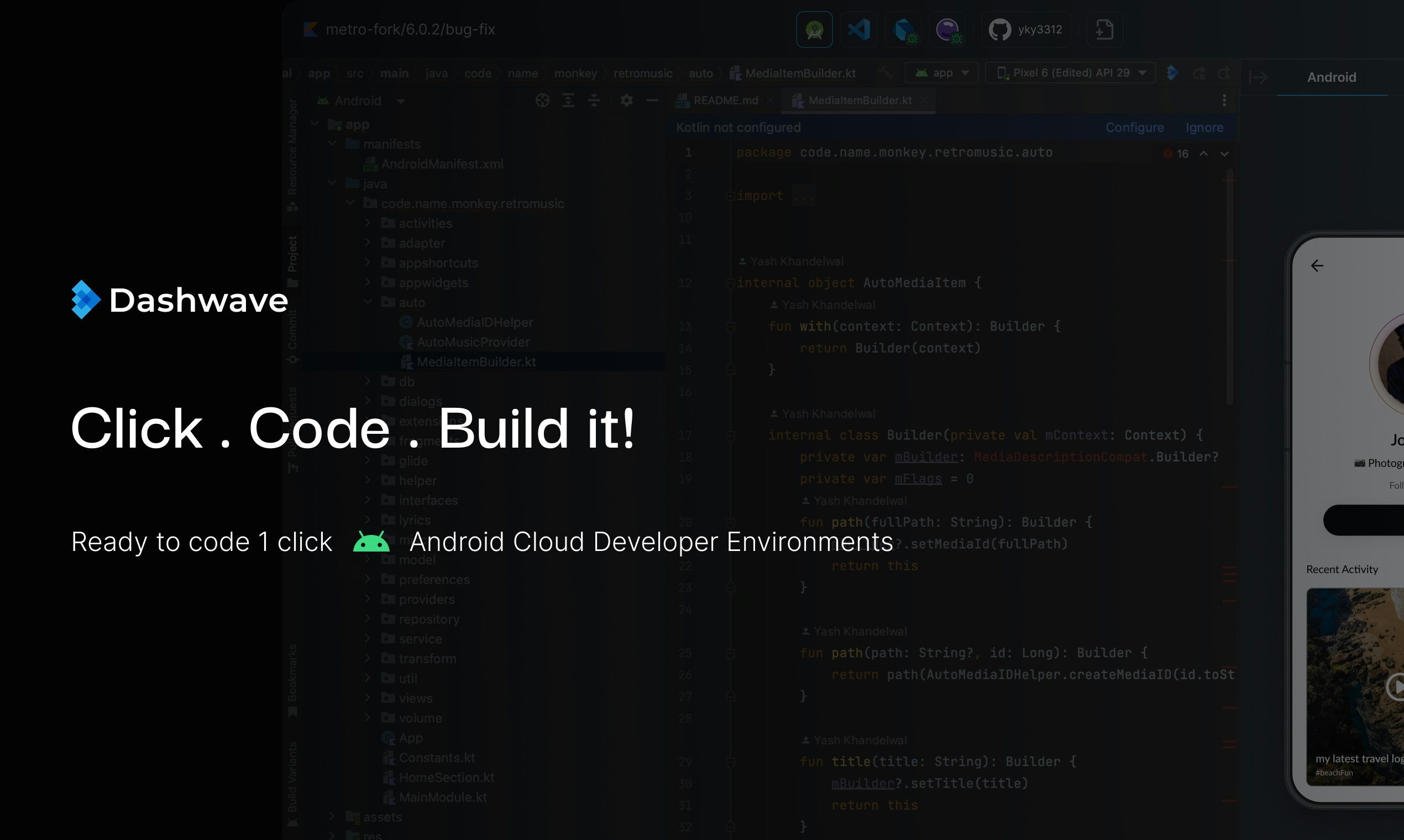Select the MediaItemBuilder.kt tab
Image resolution: width=1404 pixels, height=840 pixels.
857,100
